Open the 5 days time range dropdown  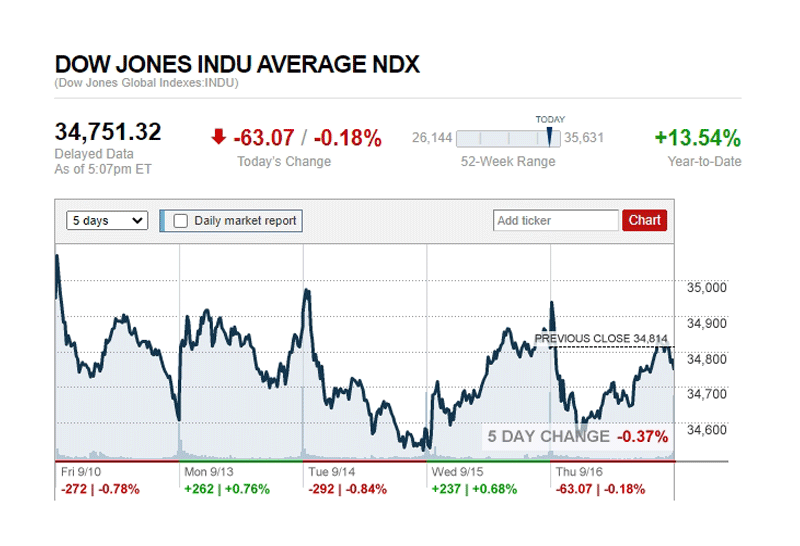coord(108,221)
